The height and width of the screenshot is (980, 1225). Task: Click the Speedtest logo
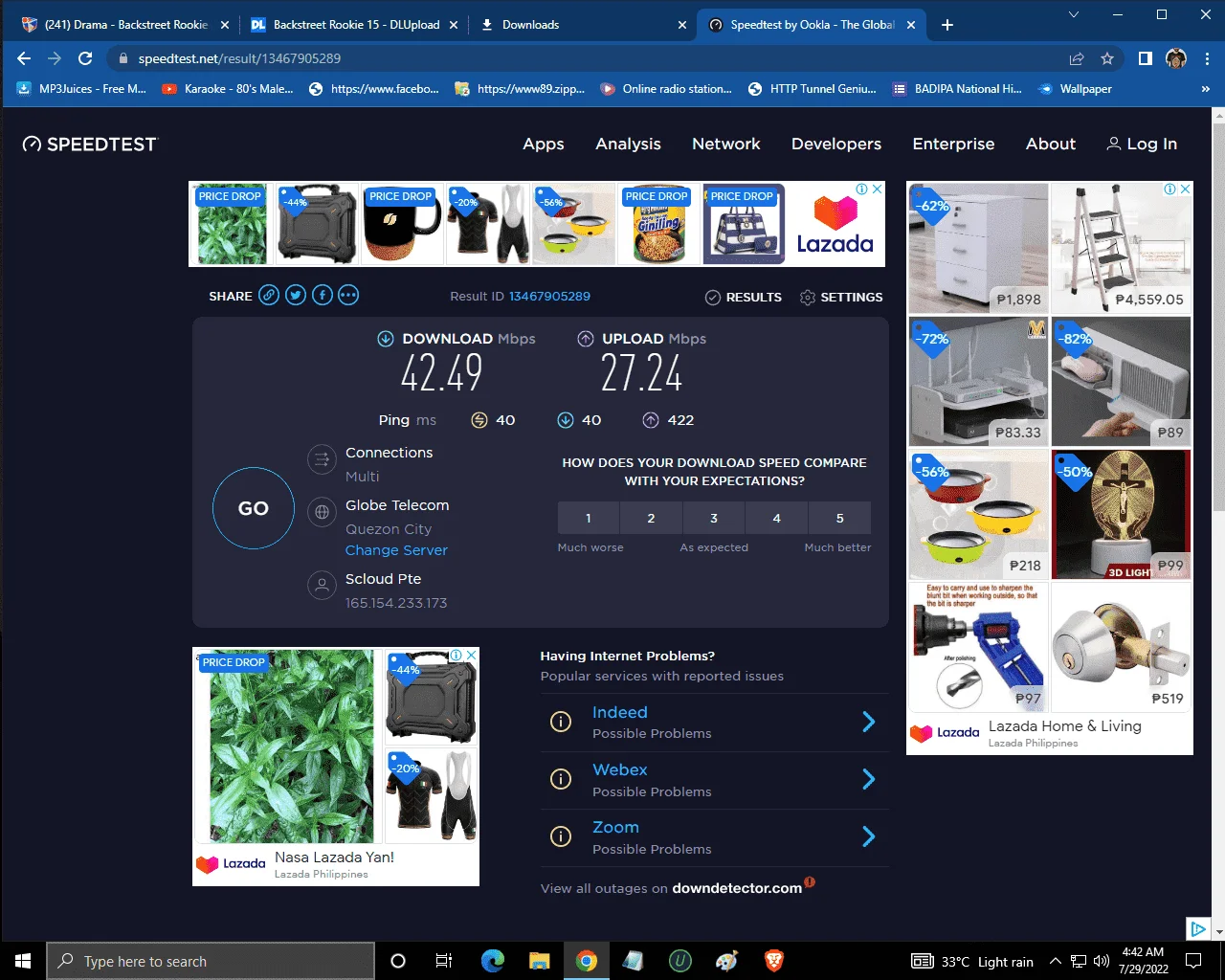point(89,145)
